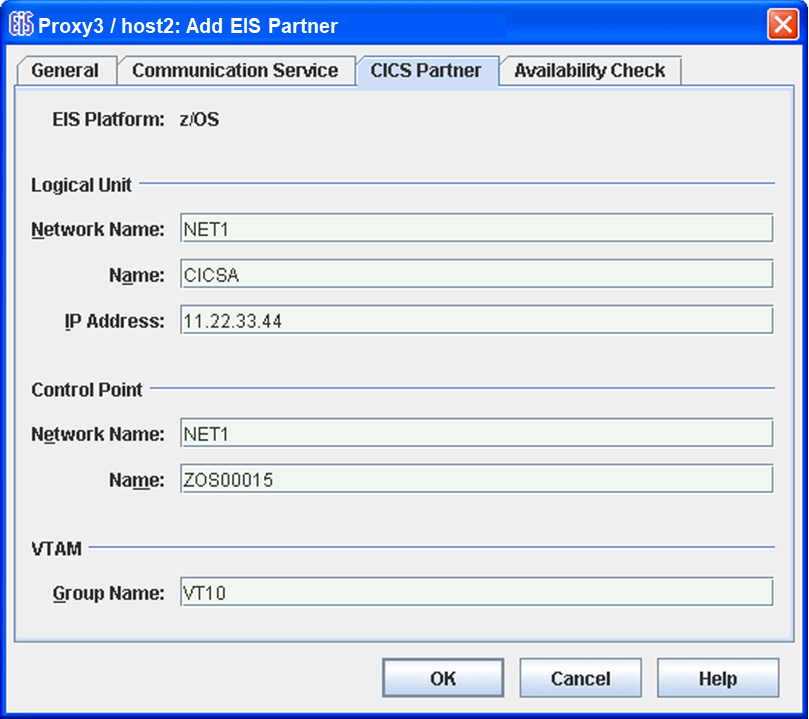This screenshot has width=809, height=719.
Task: Switch to the General tab
Action: tap(65, 71)
